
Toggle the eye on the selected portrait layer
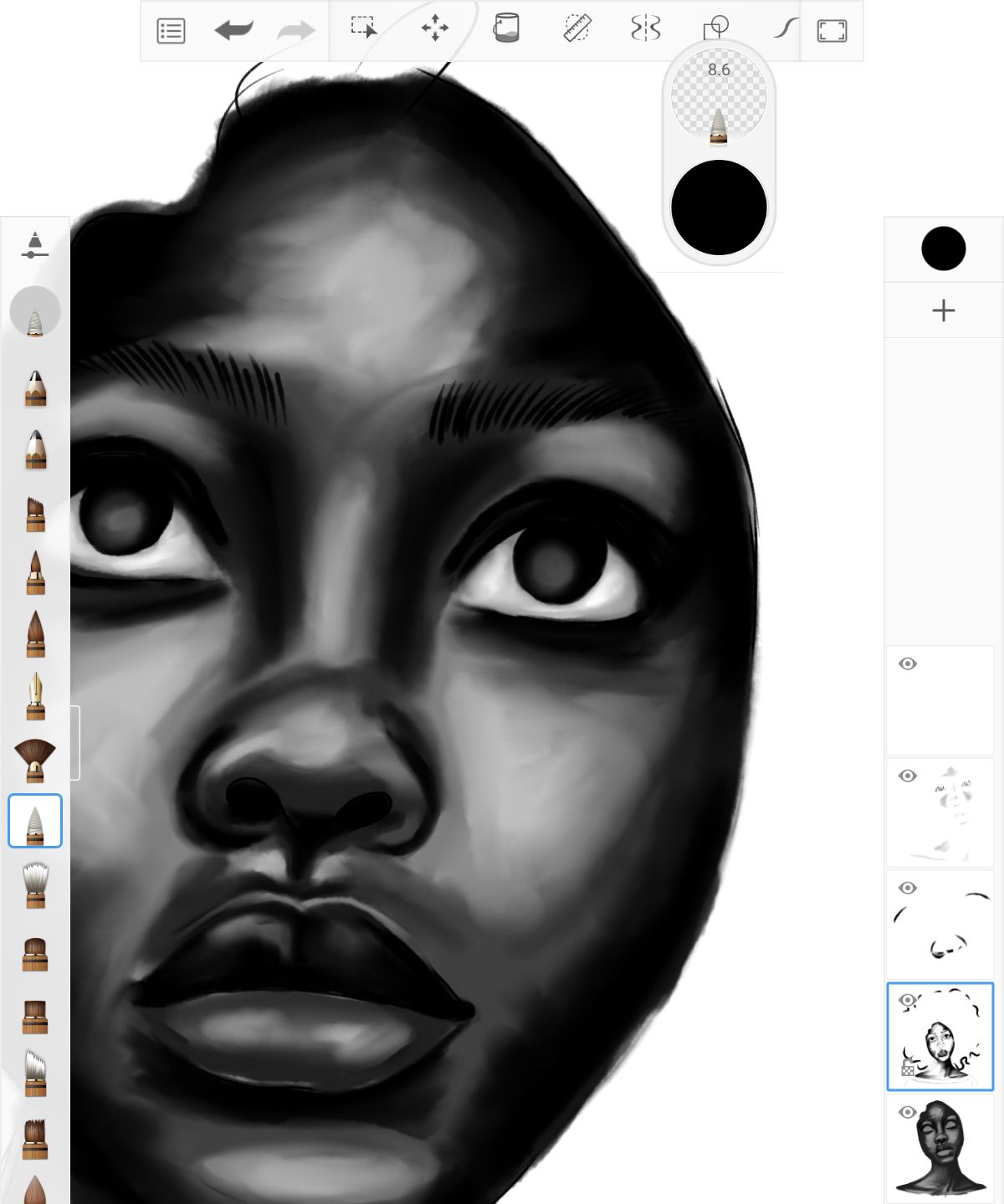pyautogui.click(x=909, y=998)
